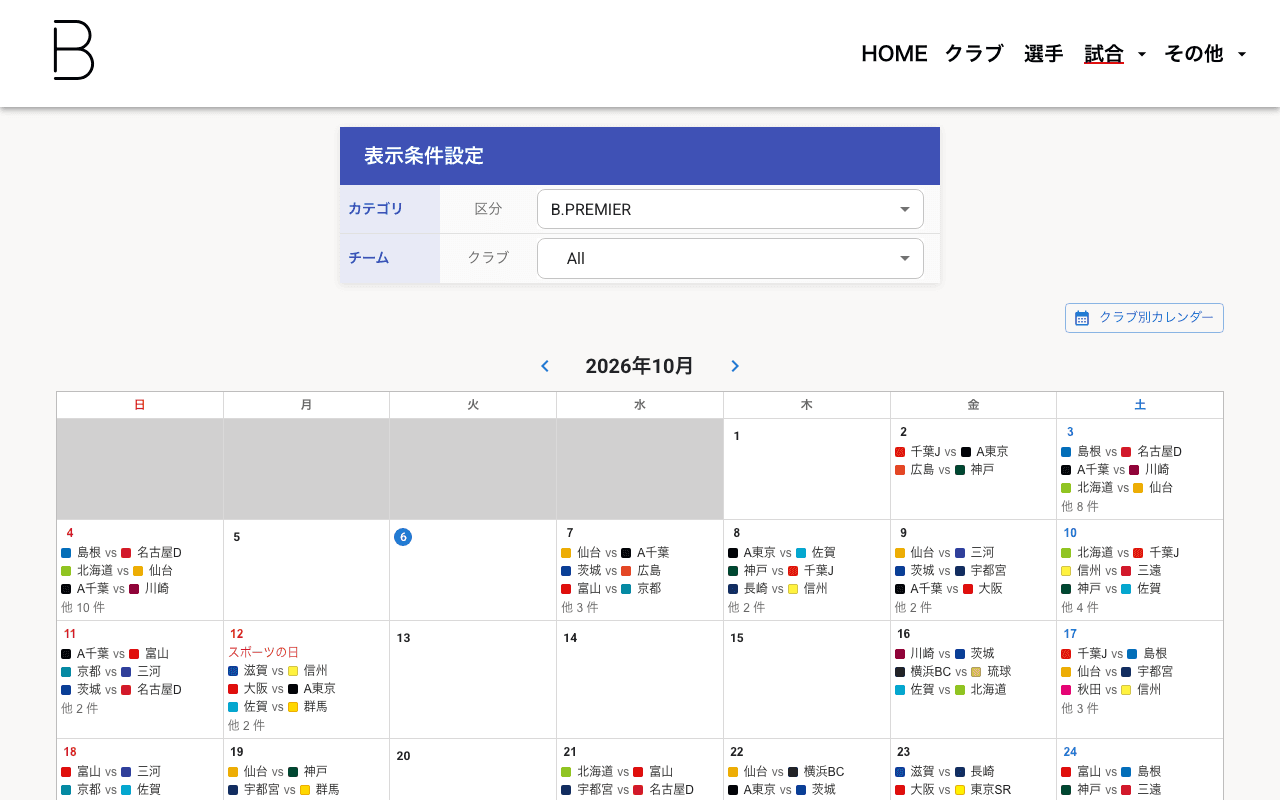This screenshot has height=800, width=1280.
Task: Open 他 4 件 link on October 10
Action: pos(1080,607)
